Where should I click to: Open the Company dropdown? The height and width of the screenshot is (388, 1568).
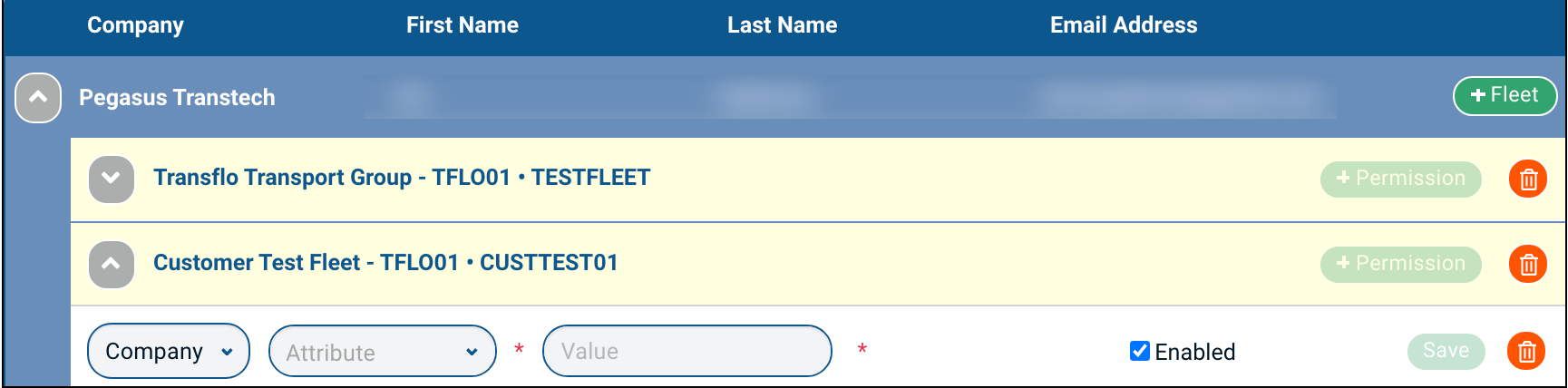(169, 351)
